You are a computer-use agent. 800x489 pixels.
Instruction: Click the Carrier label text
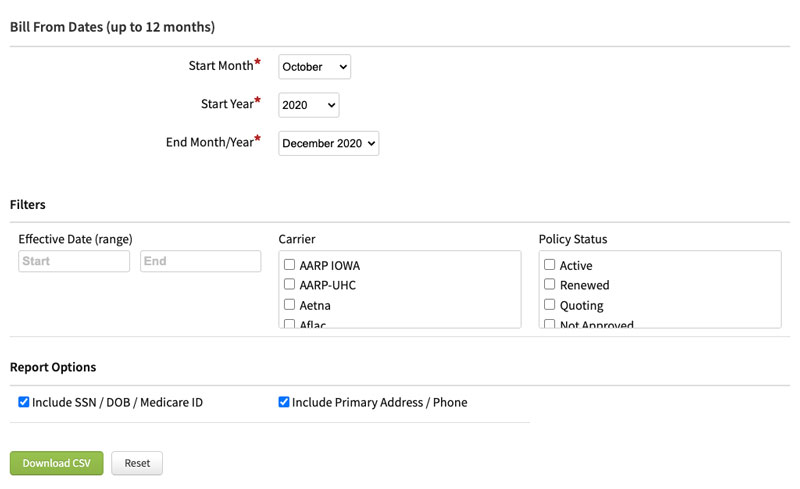tap(297, 239)
